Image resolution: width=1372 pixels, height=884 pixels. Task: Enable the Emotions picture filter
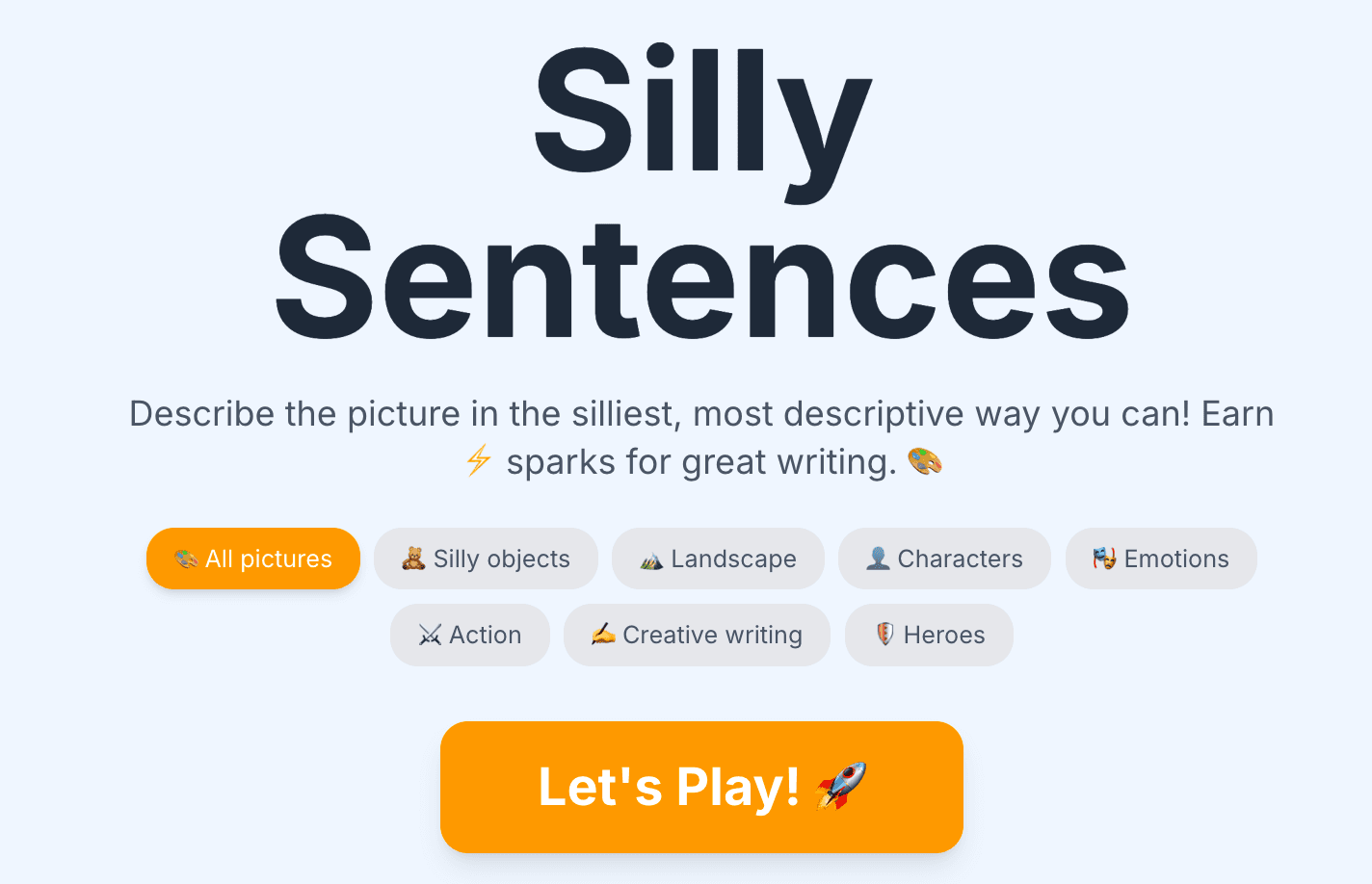(x=1161, y=559)
